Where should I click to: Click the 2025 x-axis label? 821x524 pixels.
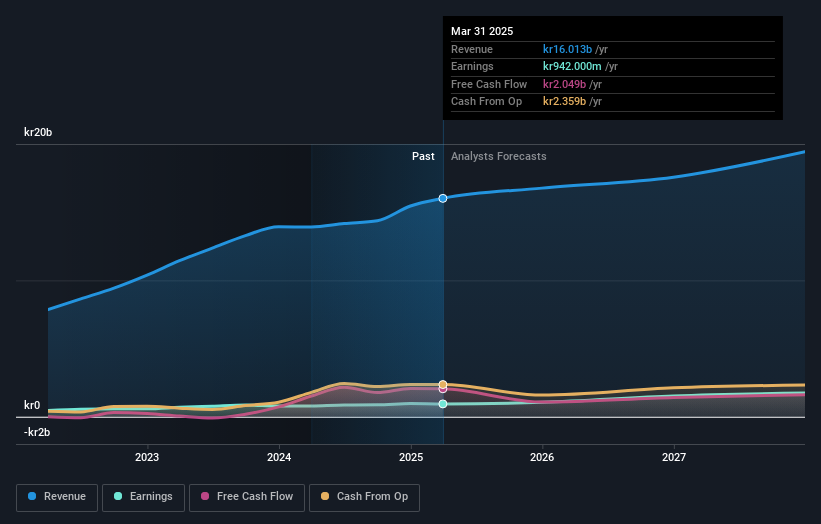click(x=411, y=457)
